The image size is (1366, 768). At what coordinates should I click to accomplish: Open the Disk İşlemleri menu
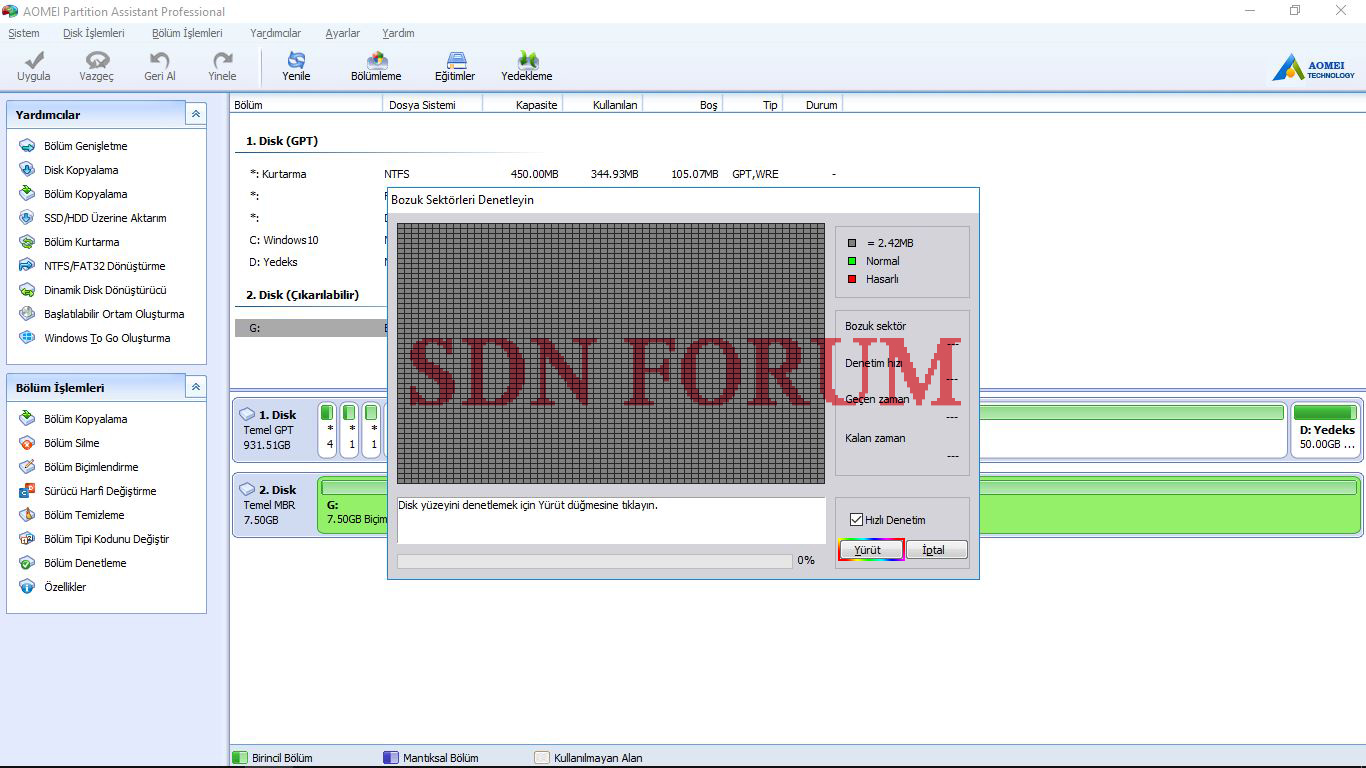[x=93, y=33]
